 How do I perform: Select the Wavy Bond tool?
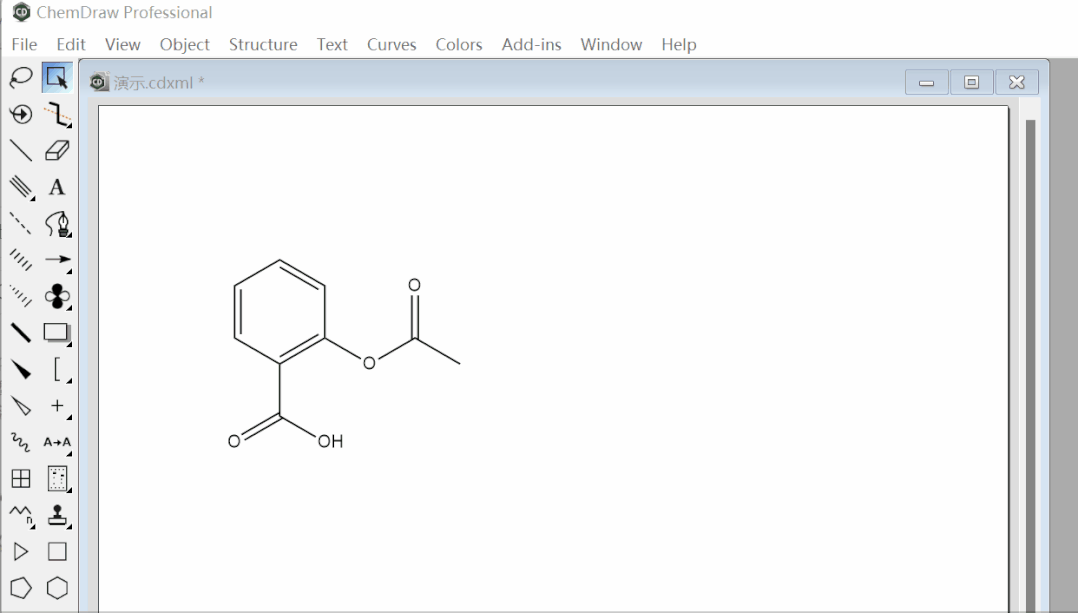21,443
